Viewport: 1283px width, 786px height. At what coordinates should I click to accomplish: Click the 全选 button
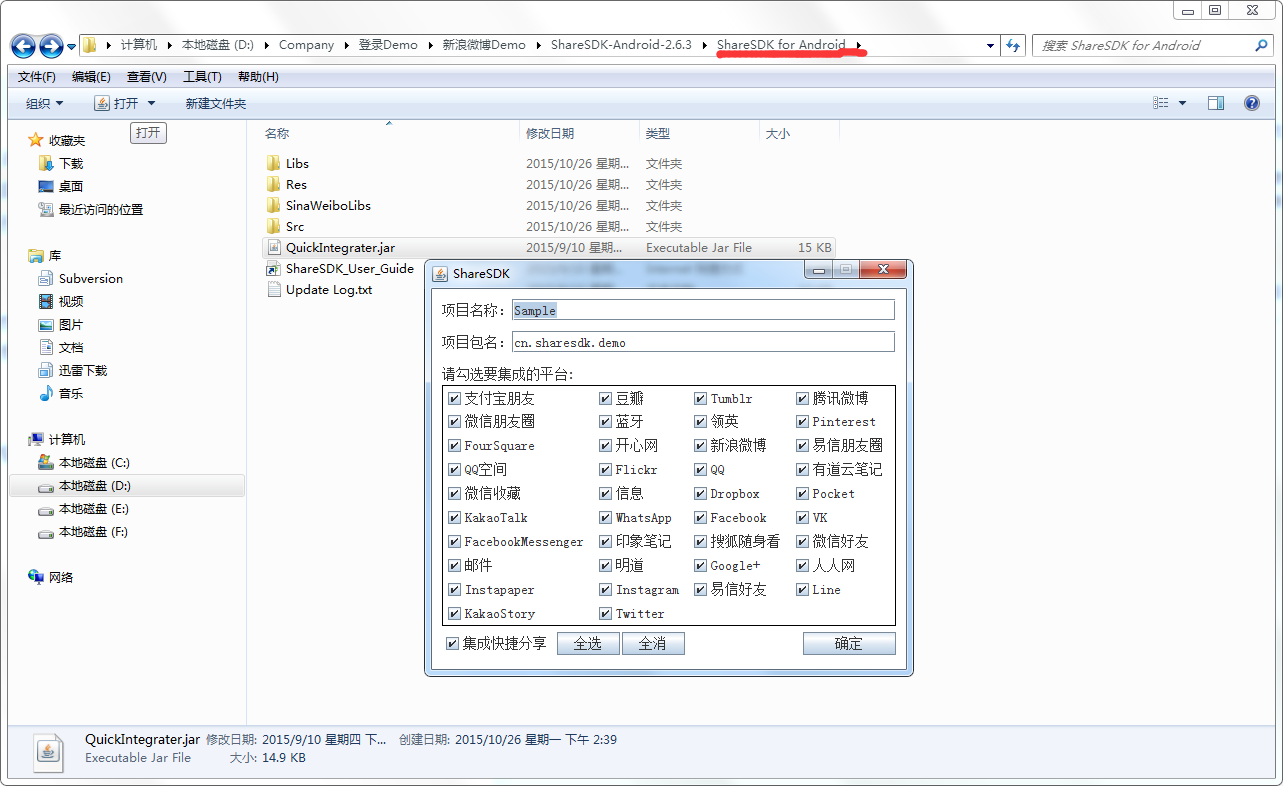click(x=588, y=643)
